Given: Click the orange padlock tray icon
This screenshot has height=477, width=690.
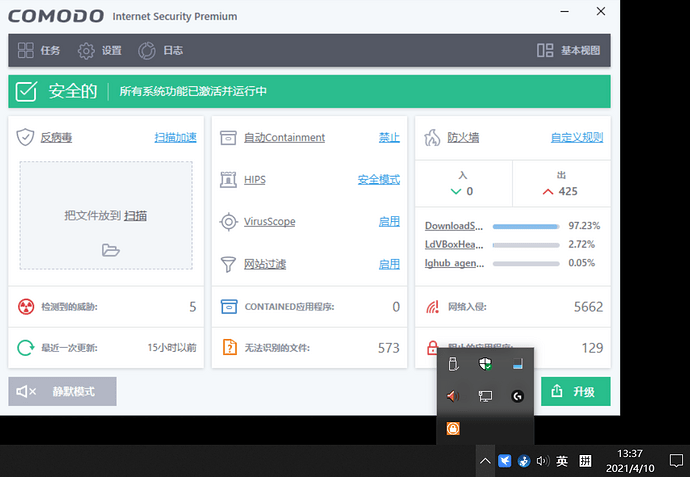Looking at the screenshot, I should pyautogui.click(x=453, y=428).
